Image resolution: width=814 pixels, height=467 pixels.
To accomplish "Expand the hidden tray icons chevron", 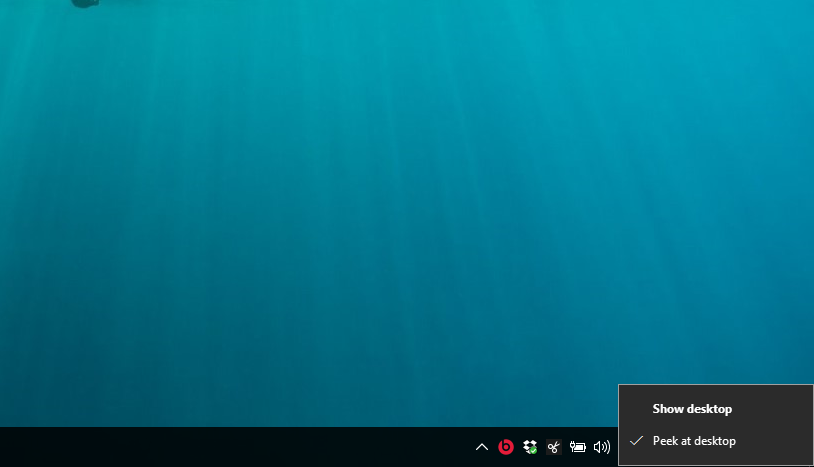I will pos(481,447).
